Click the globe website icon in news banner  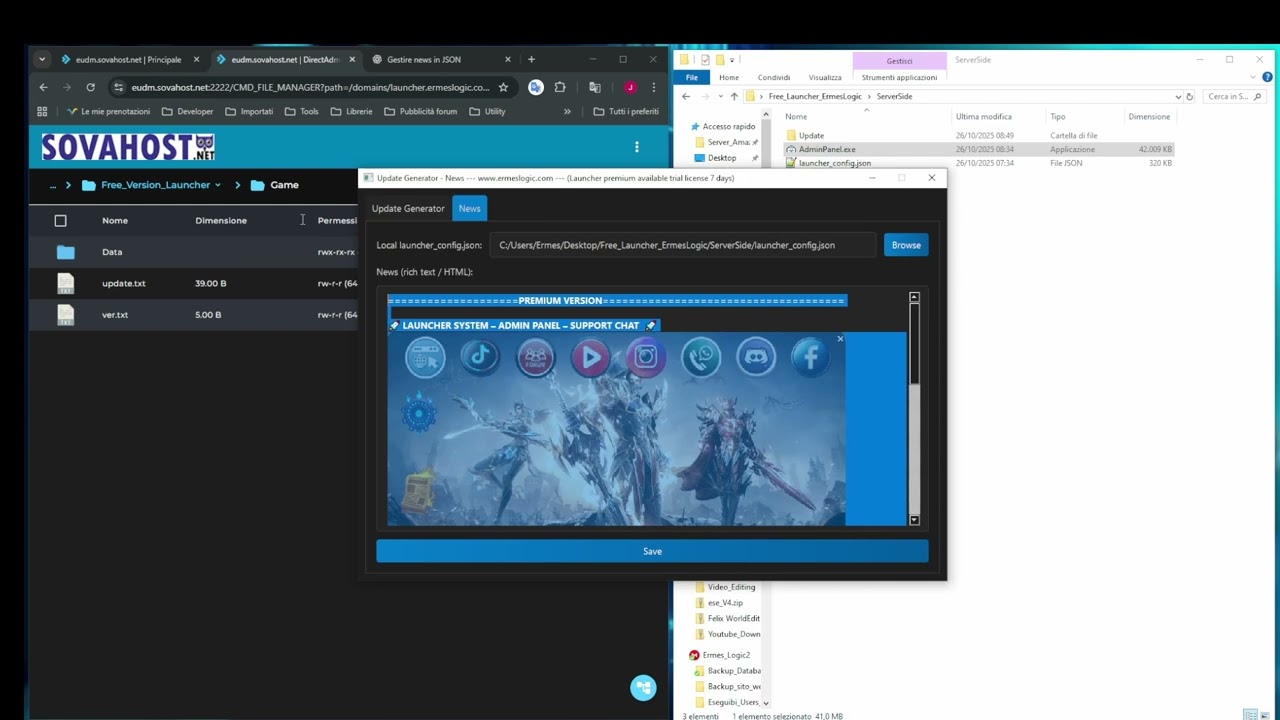pyautogui.click(x=425, y=357)
